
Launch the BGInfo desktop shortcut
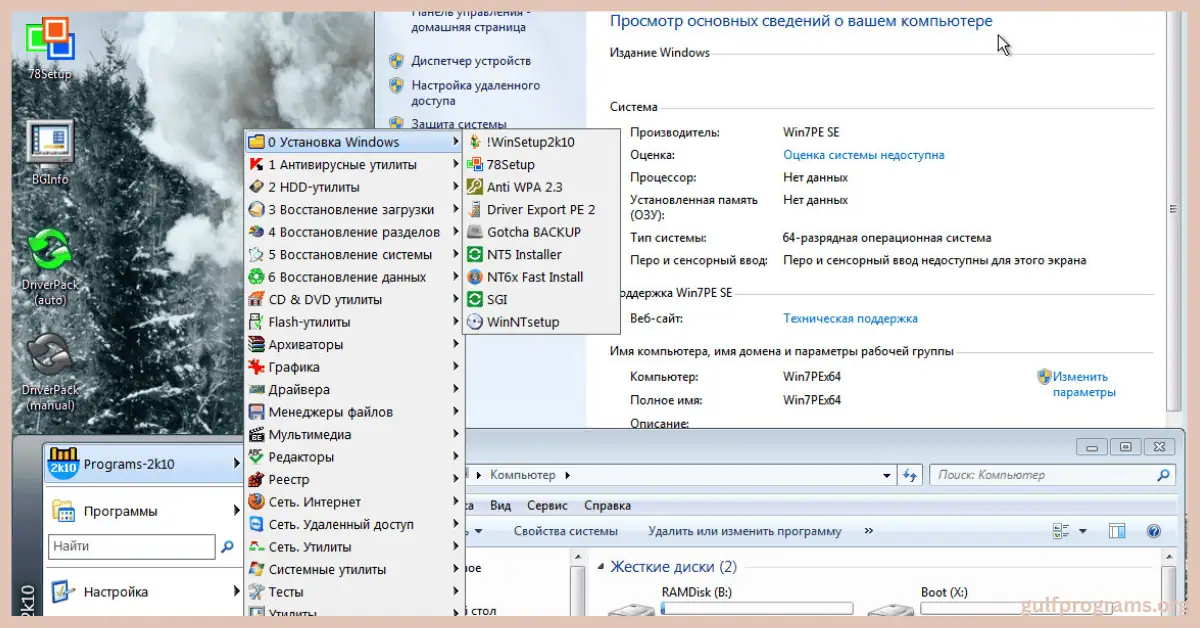(49, 145)
